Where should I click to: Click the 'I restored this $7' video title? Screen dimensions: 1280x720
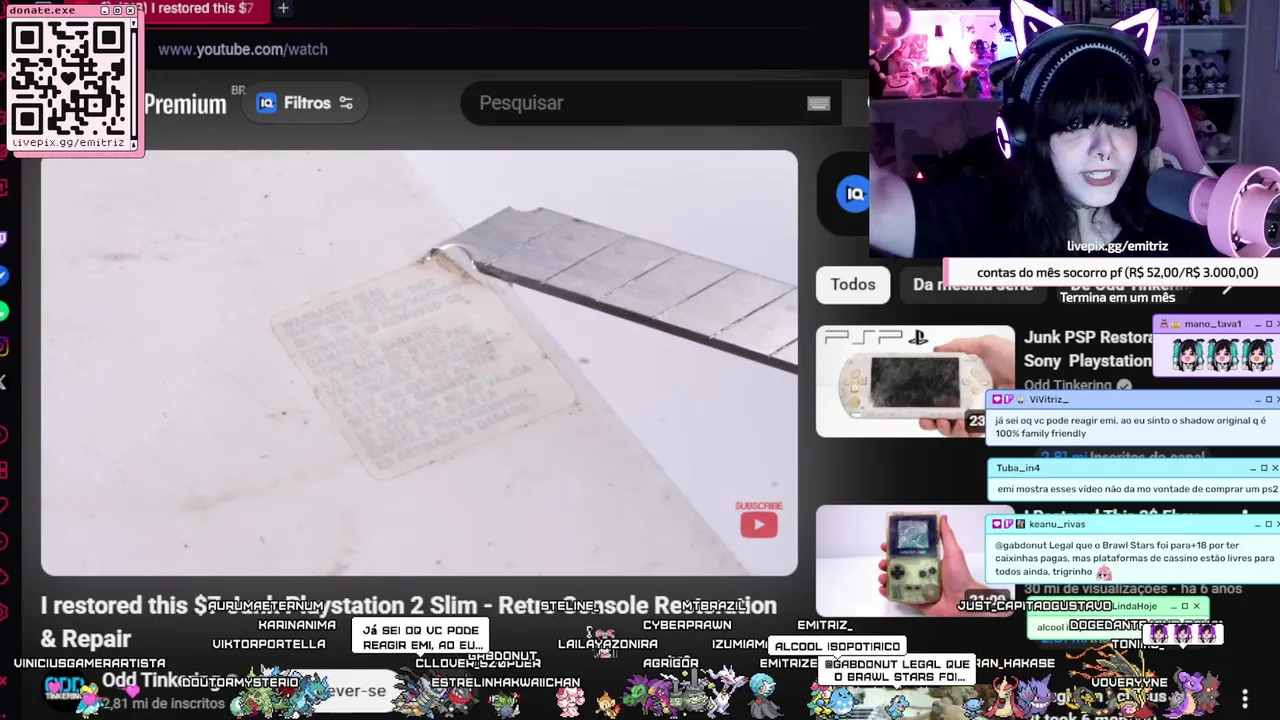click(408, 621)
